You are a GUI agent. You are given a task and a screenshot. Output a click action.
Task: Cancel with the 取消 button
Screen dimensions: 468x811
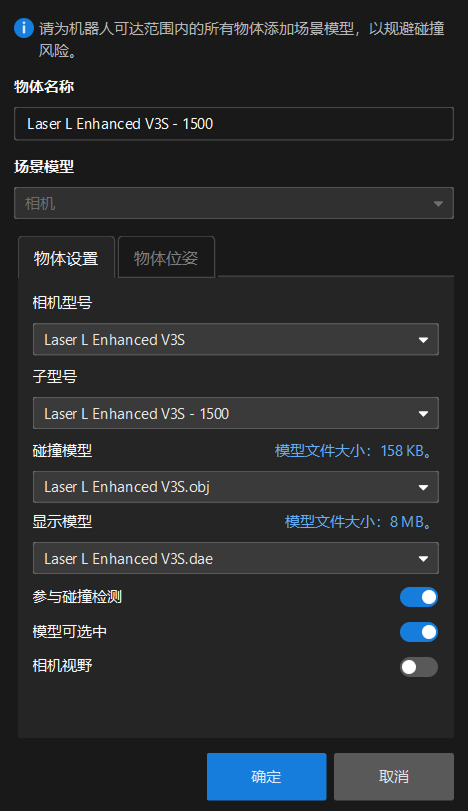(x=394, y=776)
